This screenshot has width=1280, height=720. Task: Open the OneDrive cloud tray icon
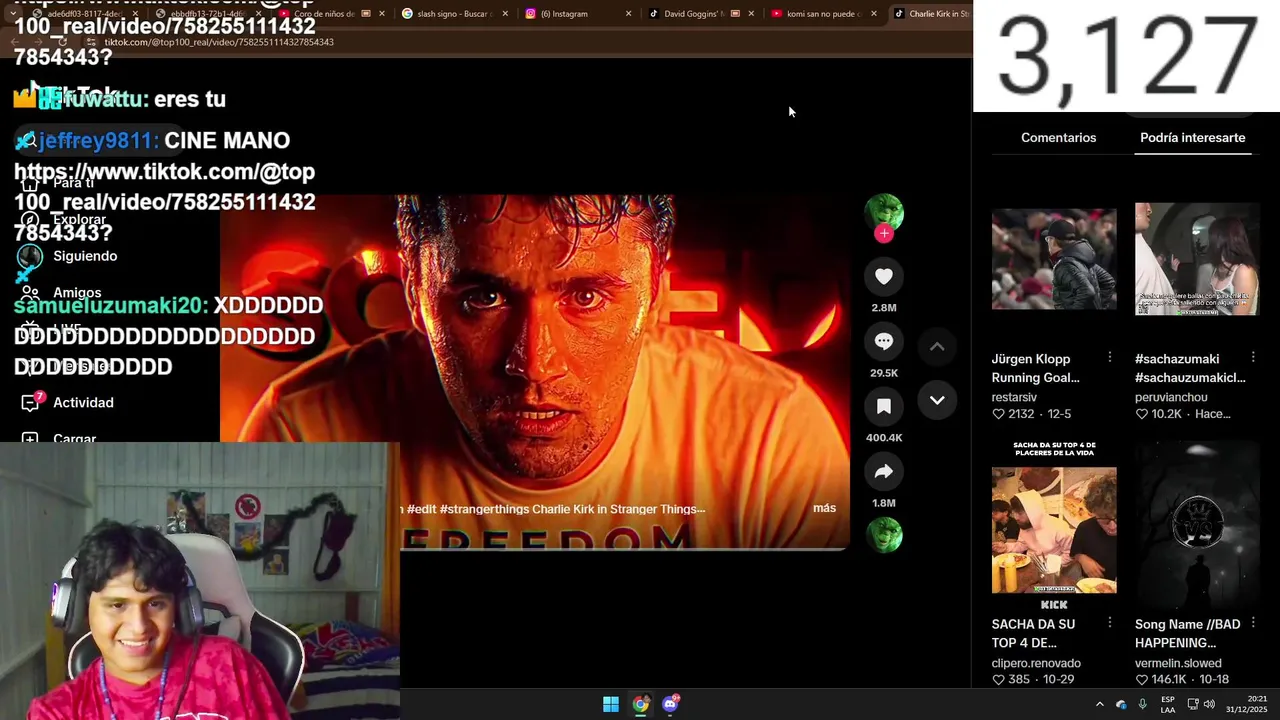tap(1121, 705)
